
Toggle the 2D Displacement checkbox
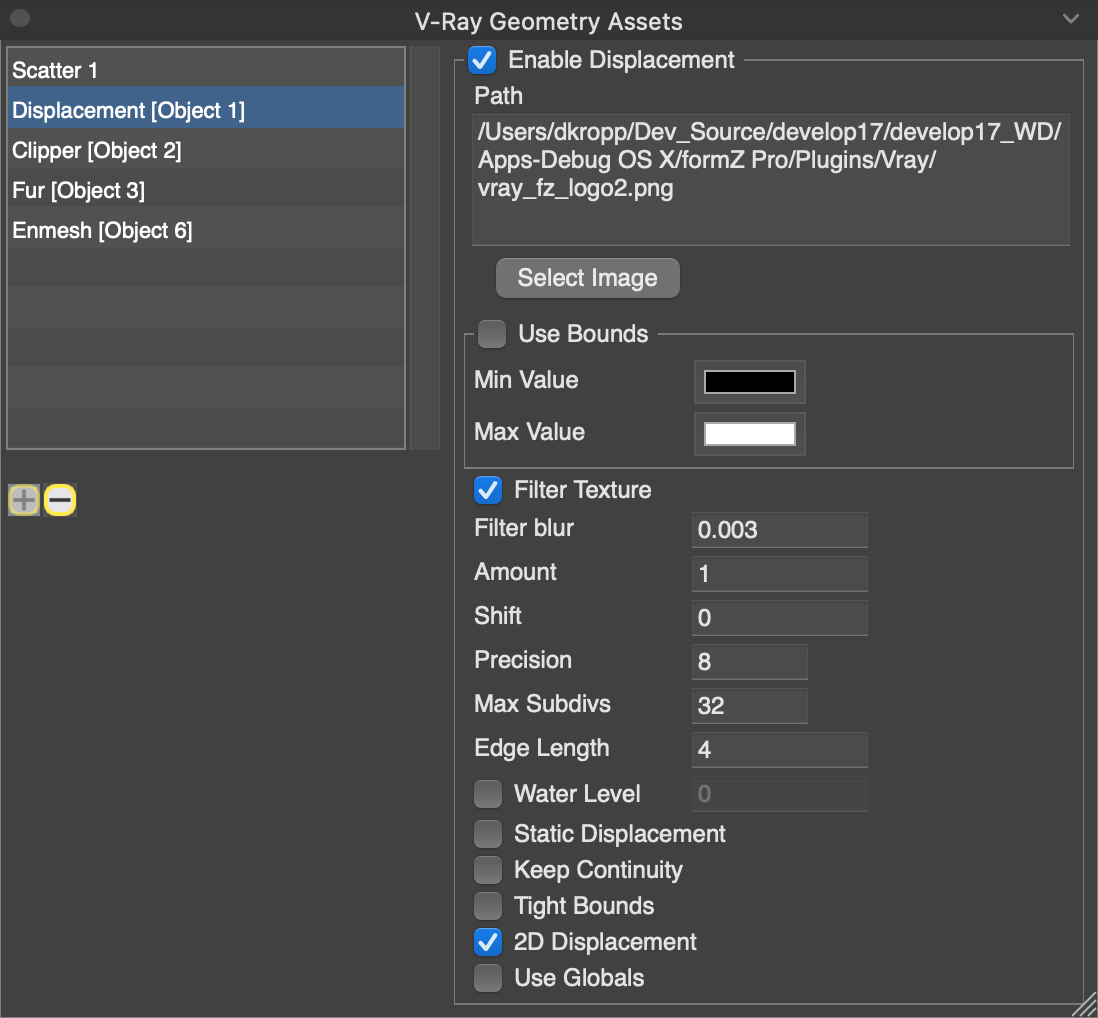pyautogui.click(x=488, y=942)
